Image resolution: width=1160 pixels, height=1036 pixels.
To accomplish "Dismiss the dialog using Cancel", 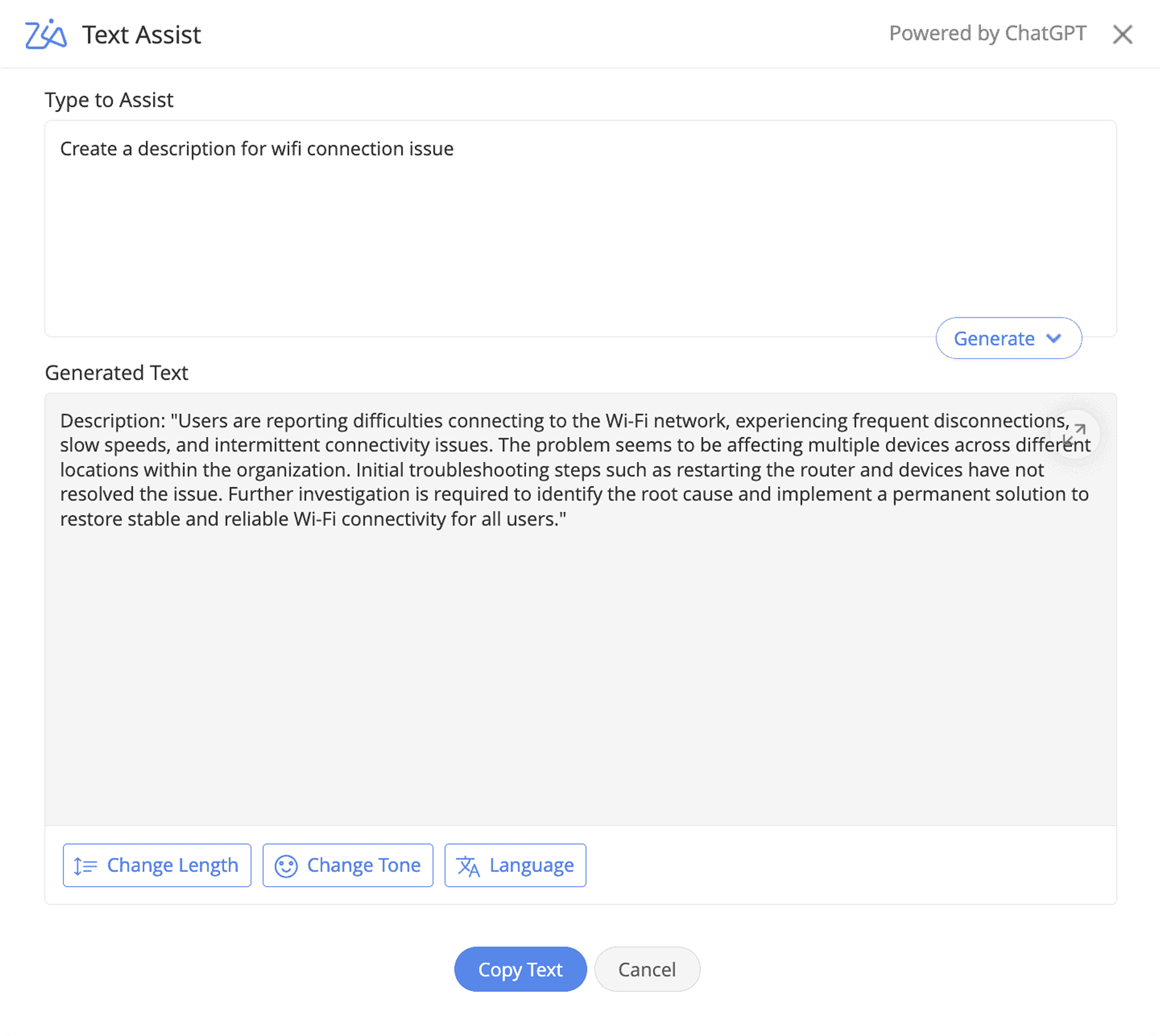I will tap(647, 969).
